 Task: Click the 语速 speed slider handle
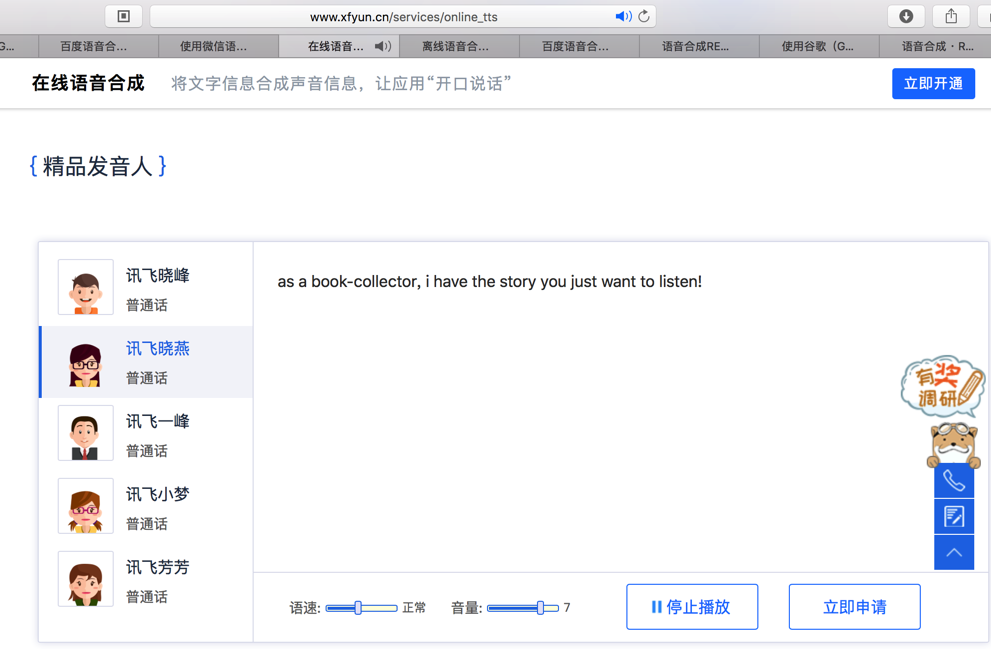(x=358, y=608)
